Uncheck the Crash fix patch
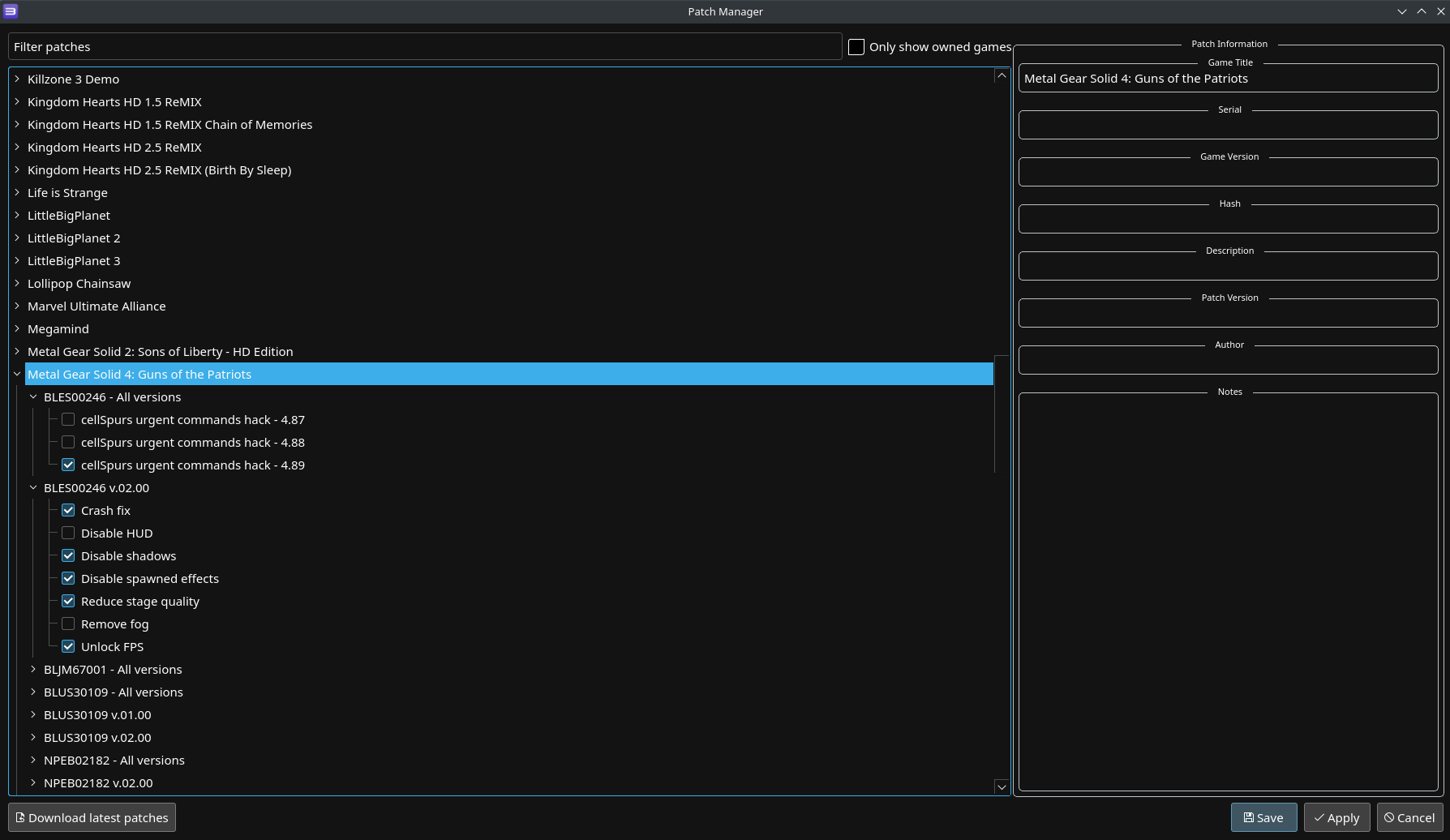The height and width of the screenshot is (840, 1450). pyautogui.click(x=68, y=511)
